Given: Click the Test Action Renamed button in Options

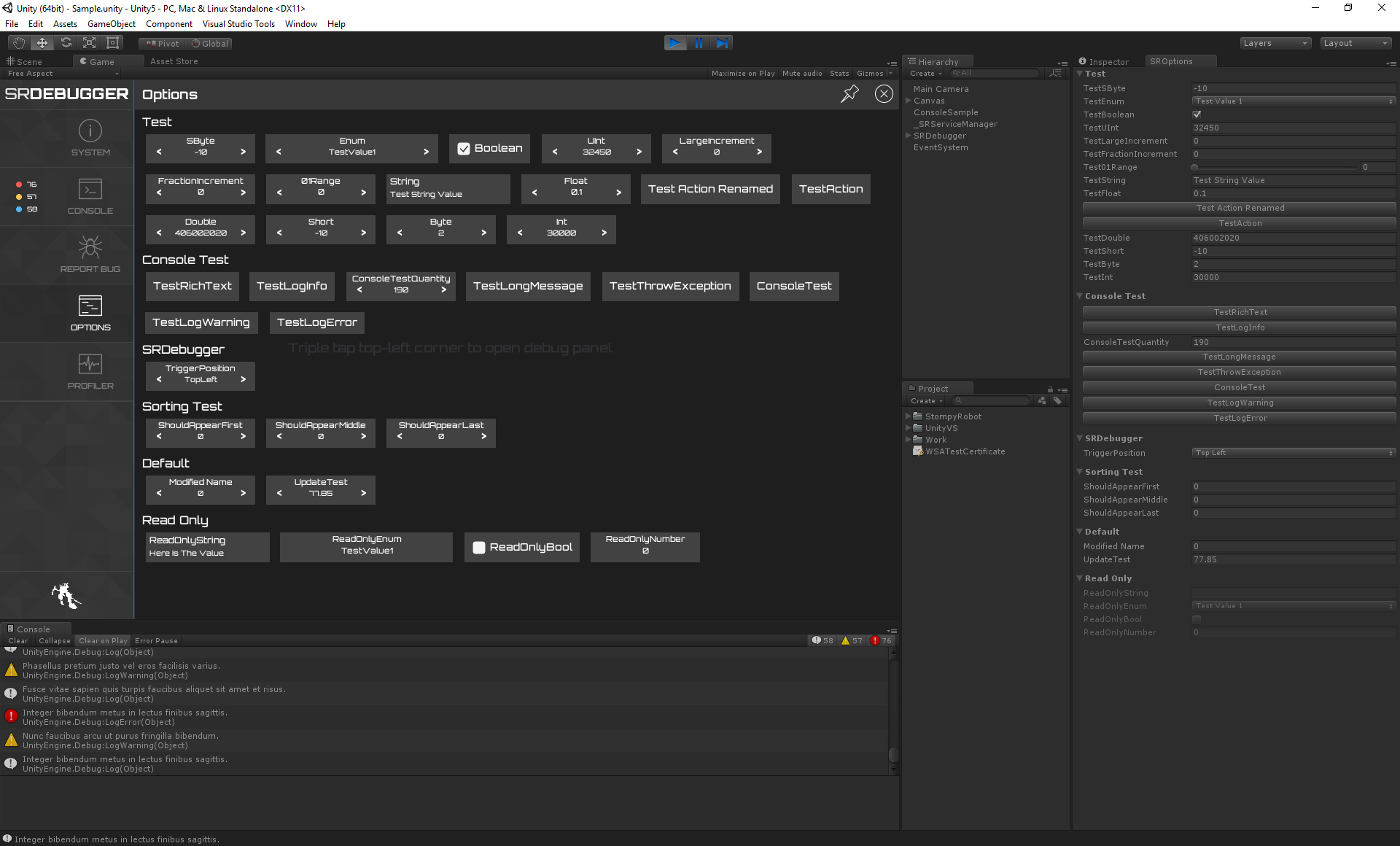Looking at the screenshot, I should [x=710, y=189].
